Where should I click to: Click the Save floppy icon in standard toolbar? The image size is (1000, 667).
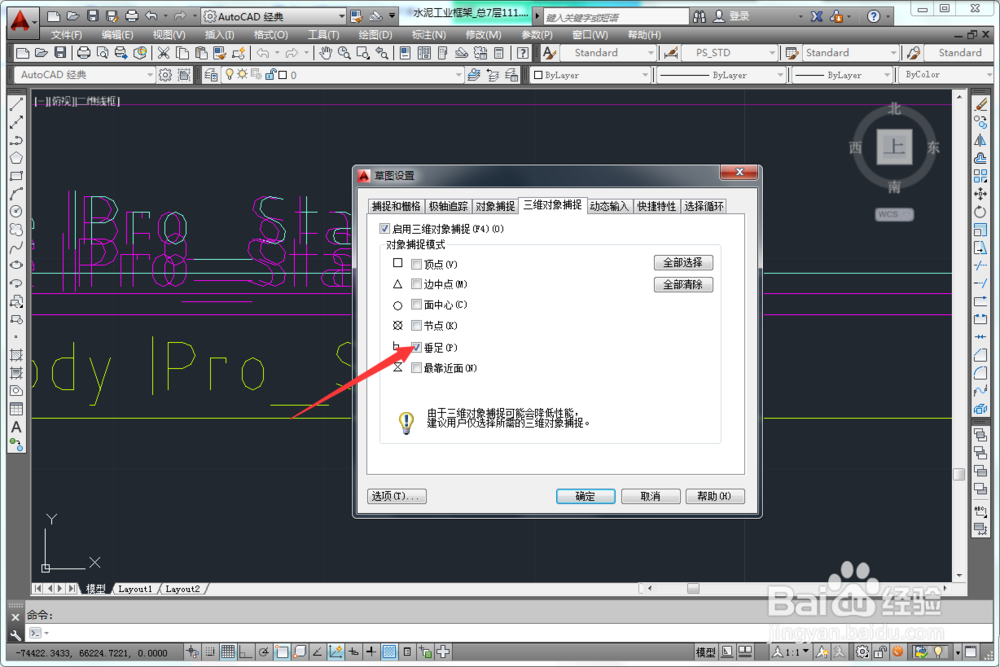[x=60, y=53]
